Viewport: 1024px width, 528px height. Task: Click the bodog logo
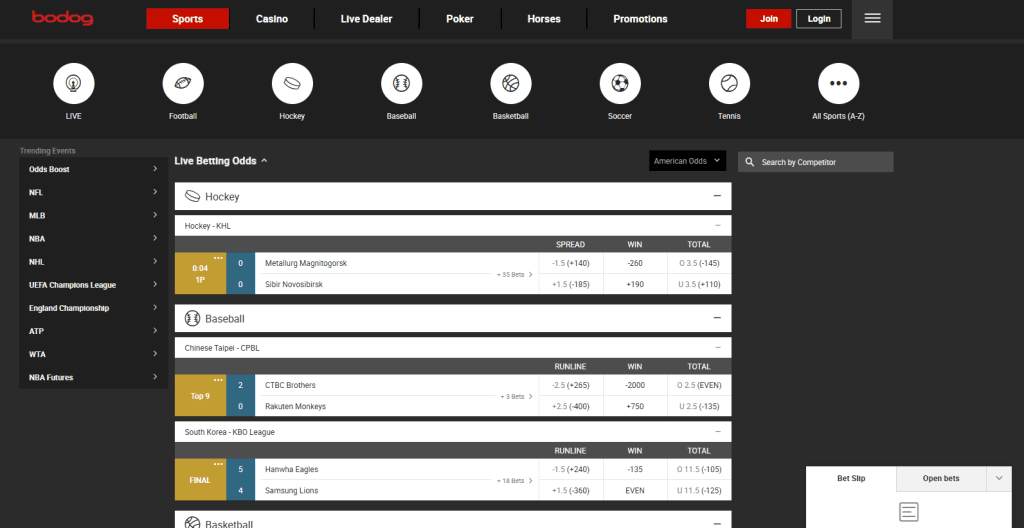click(x=63, y=18)
